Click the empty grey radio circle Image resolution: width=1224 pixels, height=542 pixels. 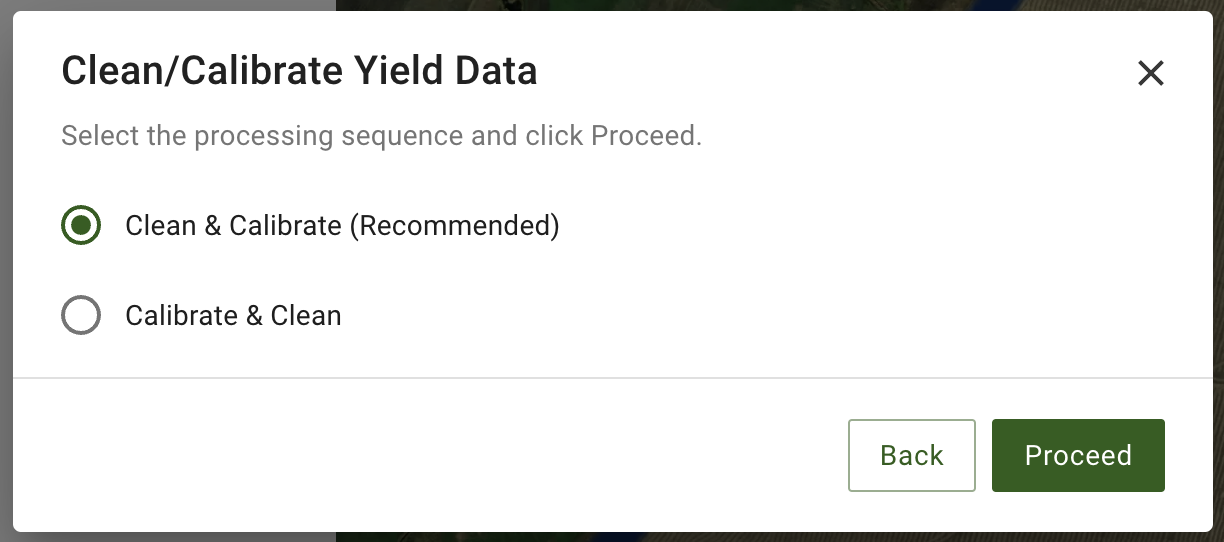81,316
